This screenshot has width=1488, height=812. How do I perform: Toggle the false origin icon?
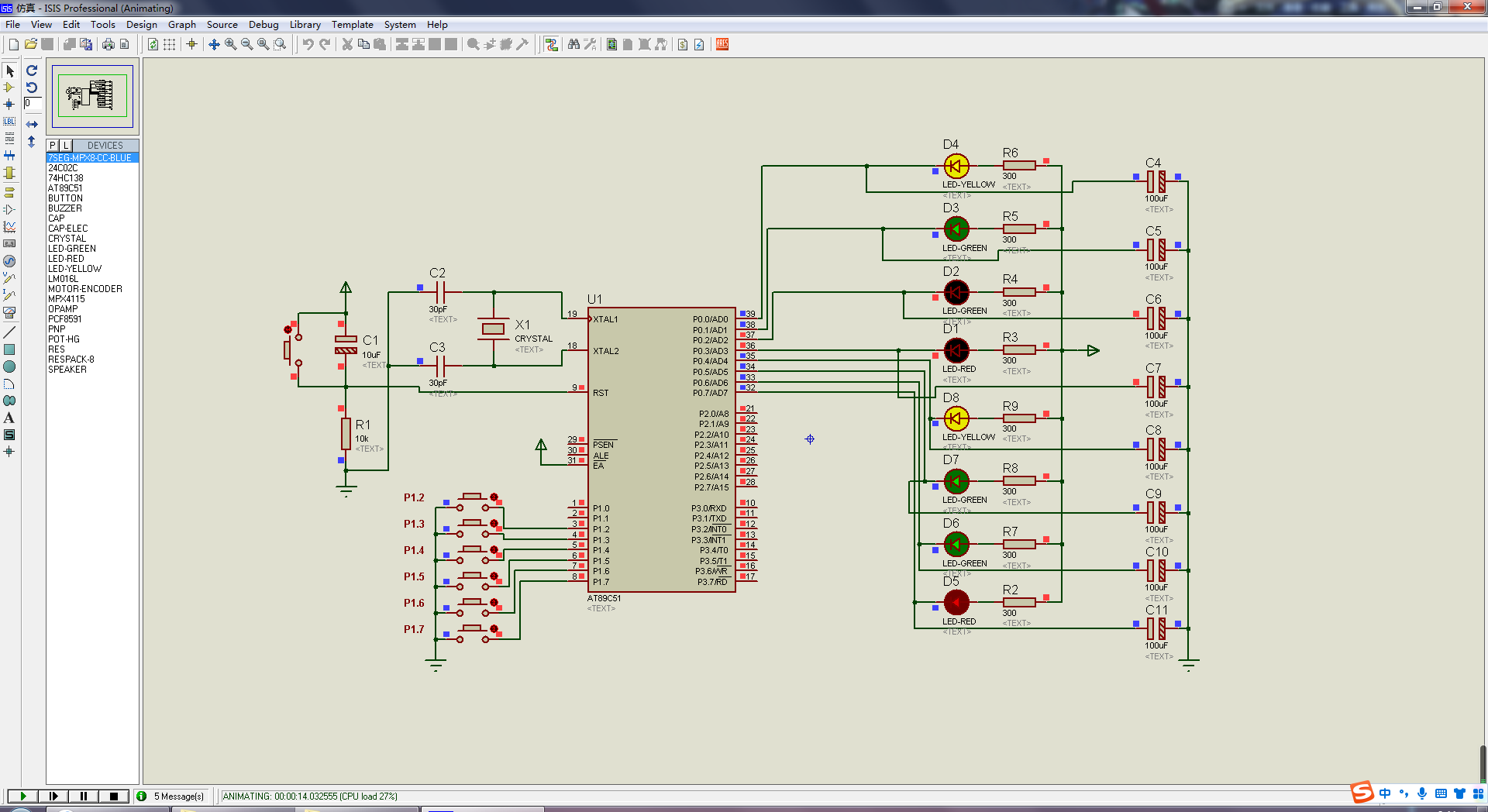click(191, 44)
